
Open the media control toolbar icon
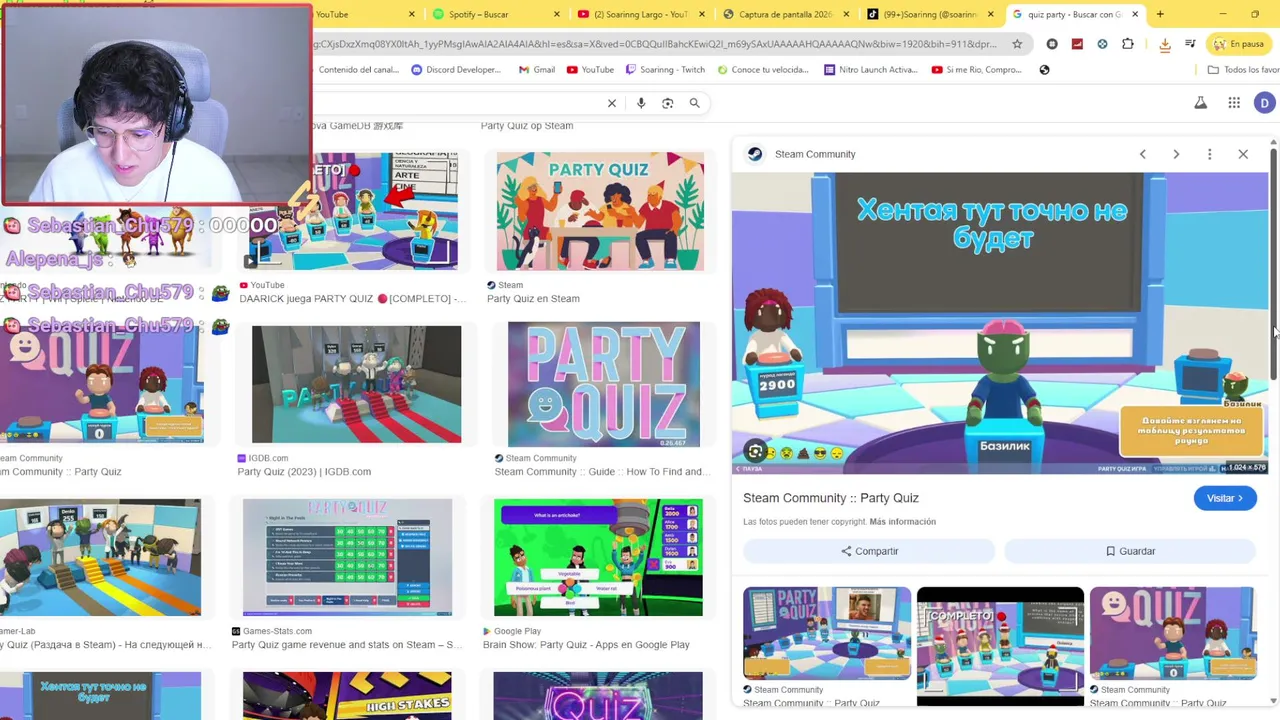[x=1190, y=44]
